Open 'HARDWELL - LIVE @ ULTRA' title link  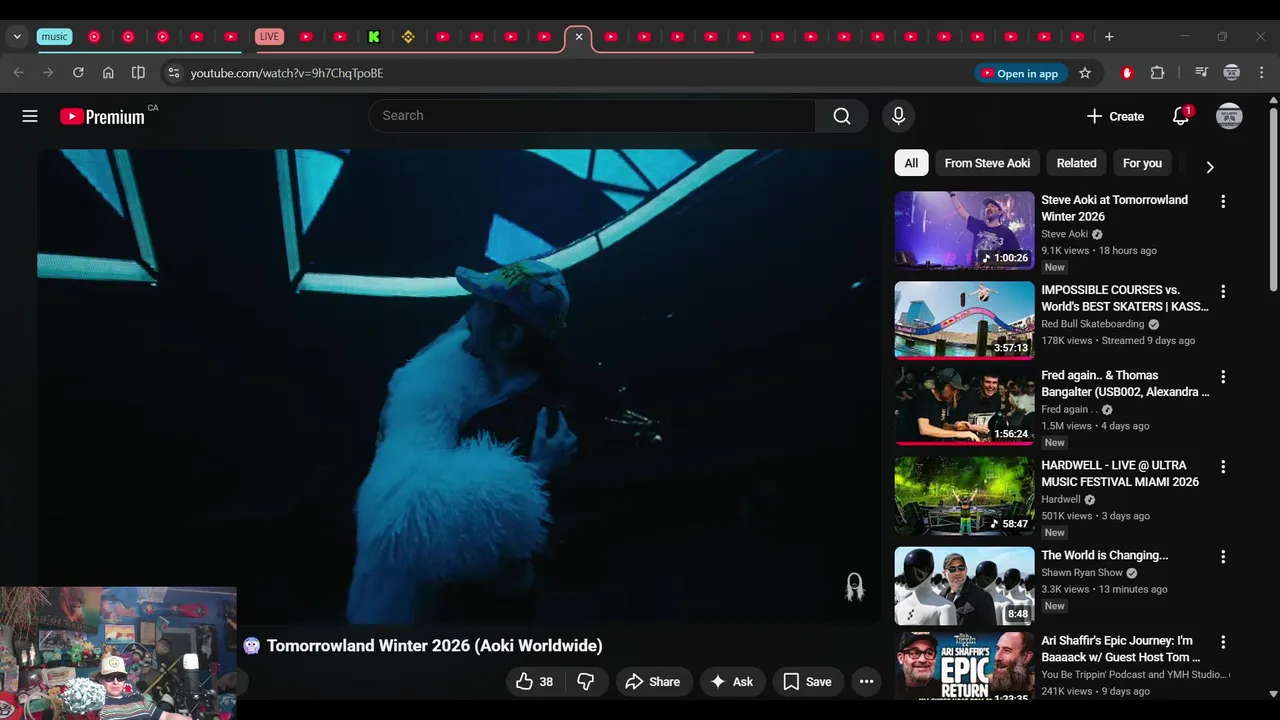click(x=1120, y=473)
